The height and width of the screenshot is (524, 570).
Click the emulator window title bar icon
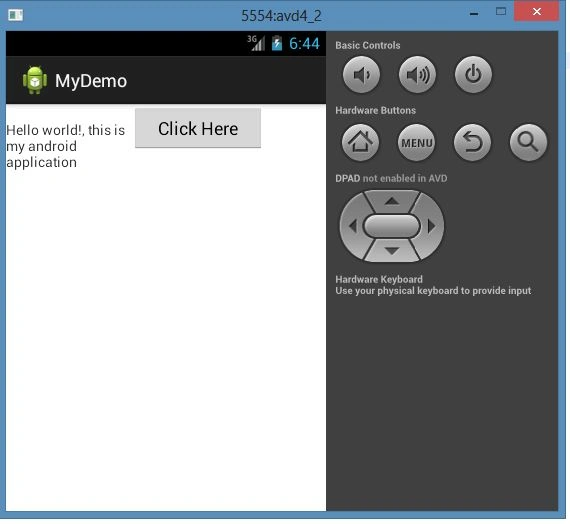tap(15, 15)
